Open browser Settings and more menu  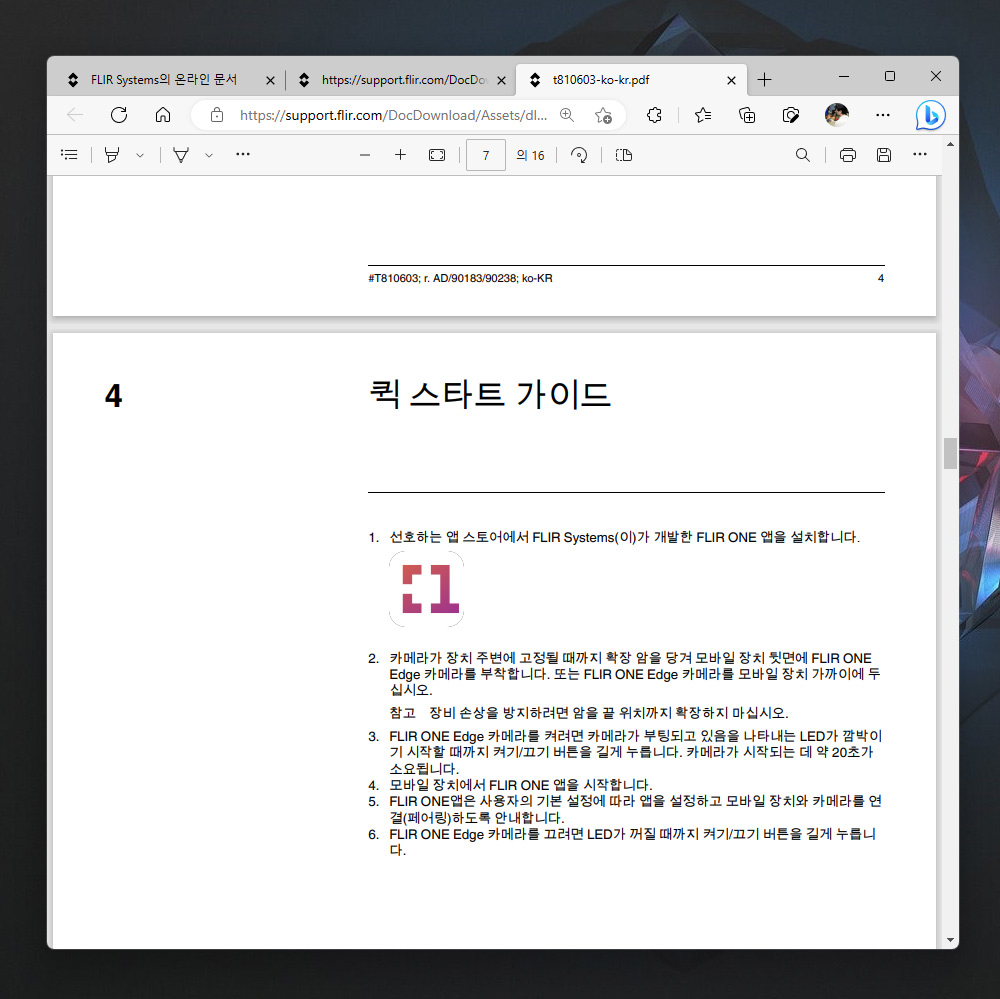point(883,115)
